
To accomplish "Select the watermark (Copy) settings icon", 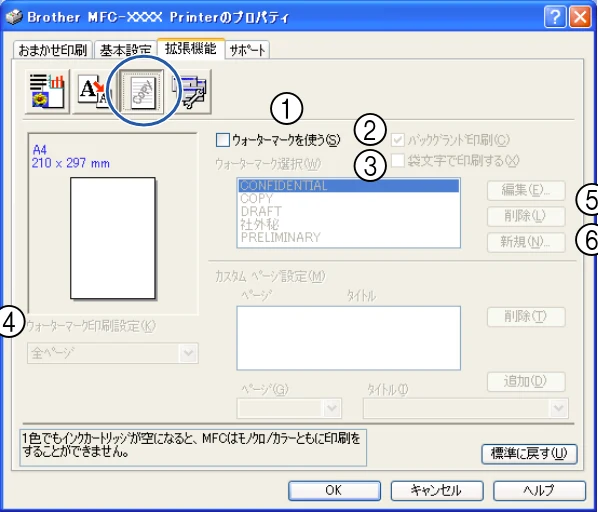I will click(142, 91).
